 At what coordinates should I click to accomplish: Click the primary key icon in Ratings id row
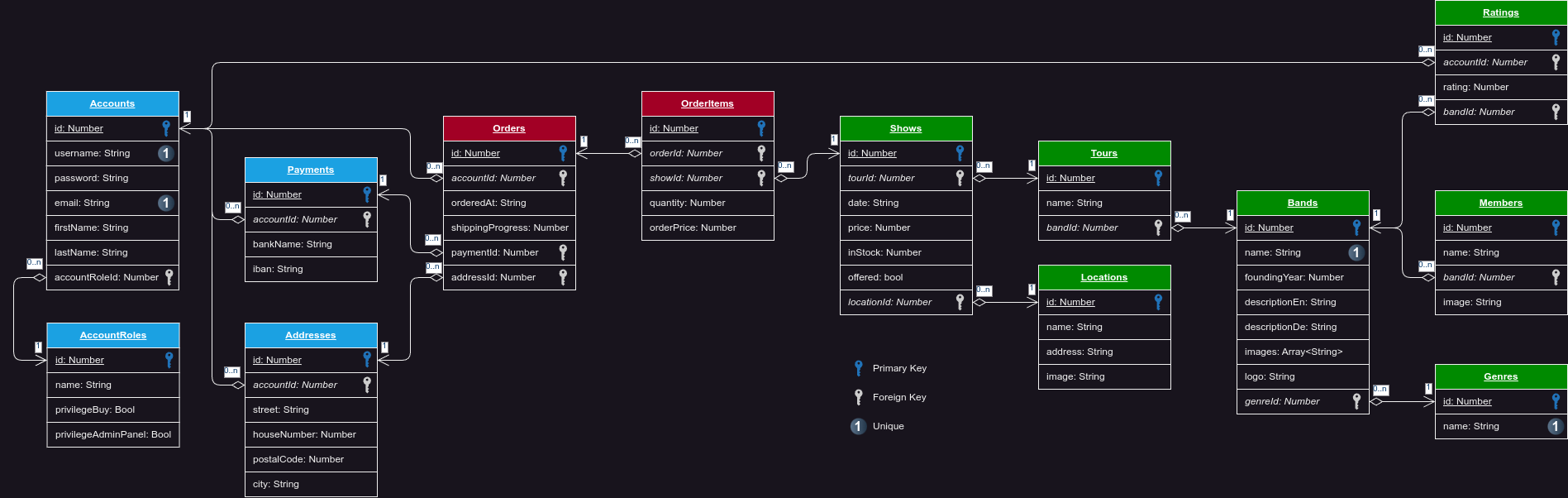pyautogui.click(x=1555, y=37)
